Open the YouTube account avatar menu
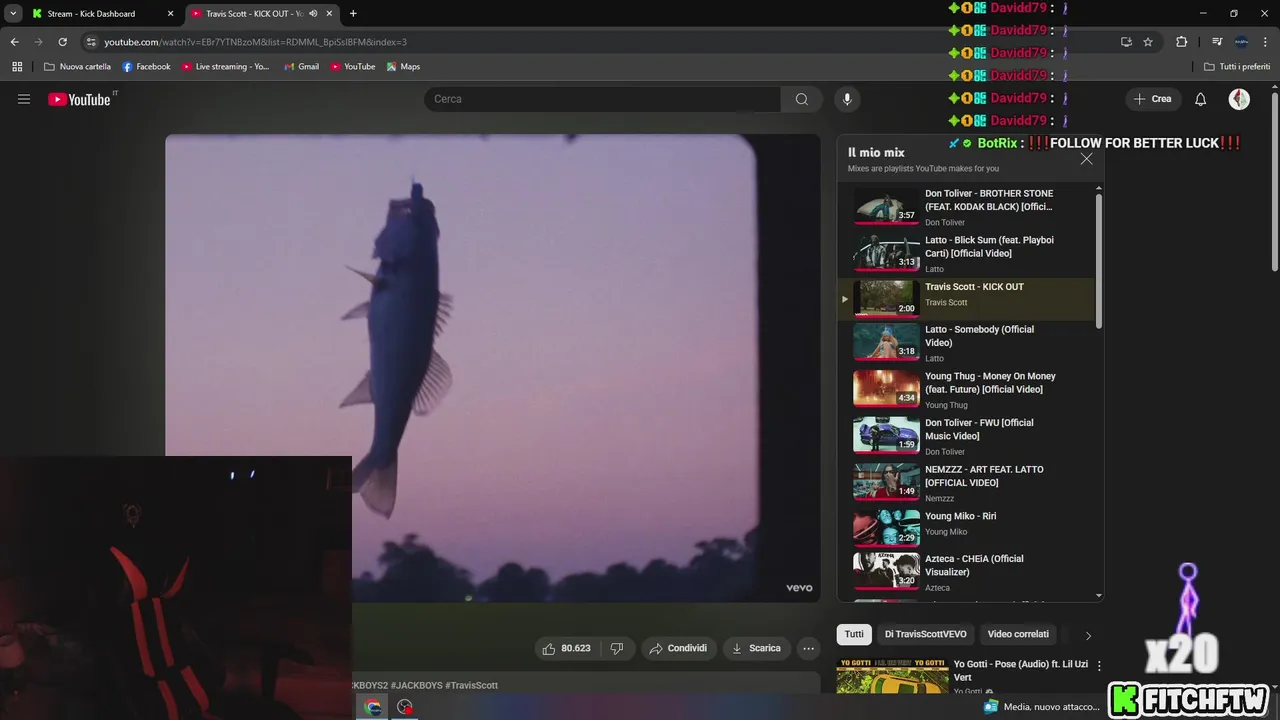The image size is (1280, 720). pyautogui.click(x=1239, y=99)
